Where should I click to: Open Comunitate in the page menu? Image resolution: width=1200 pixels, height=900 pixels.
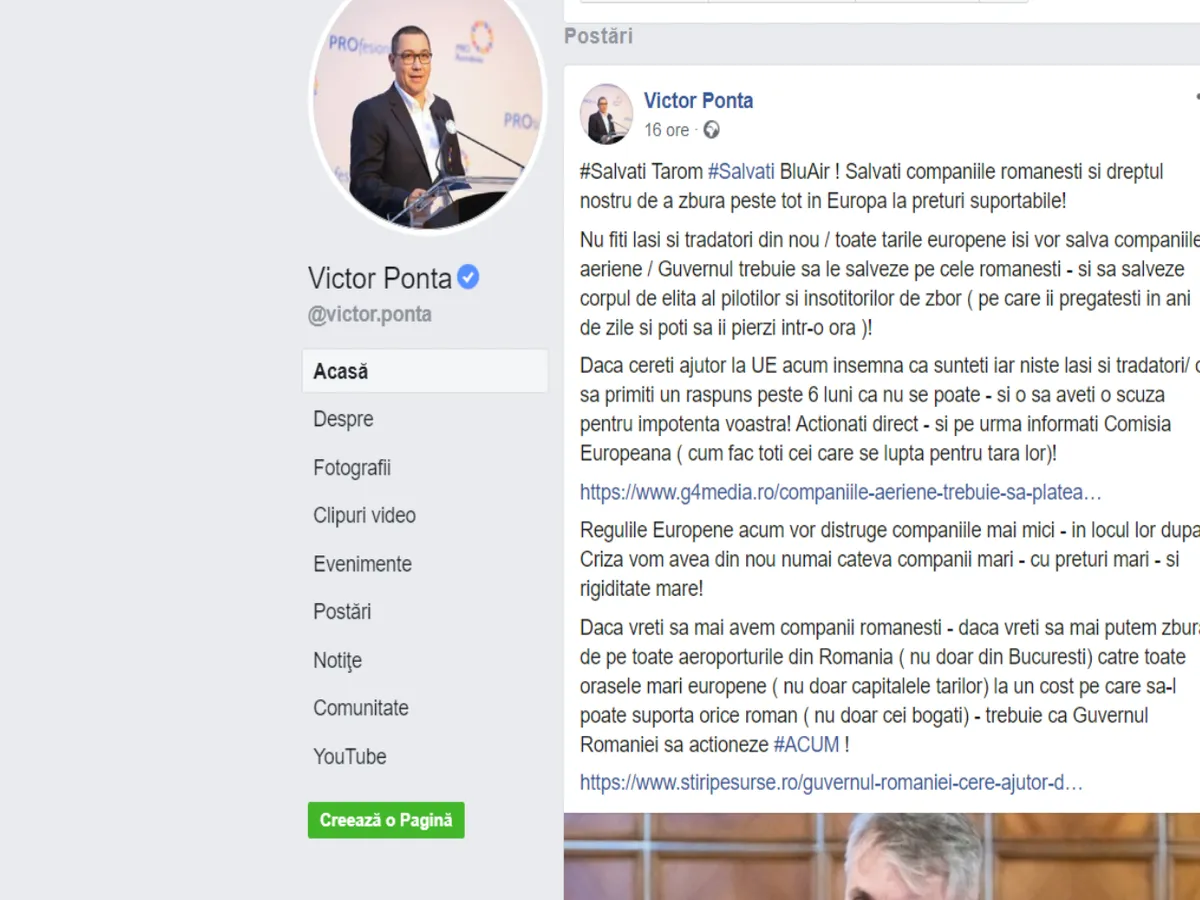pos(361,708)
